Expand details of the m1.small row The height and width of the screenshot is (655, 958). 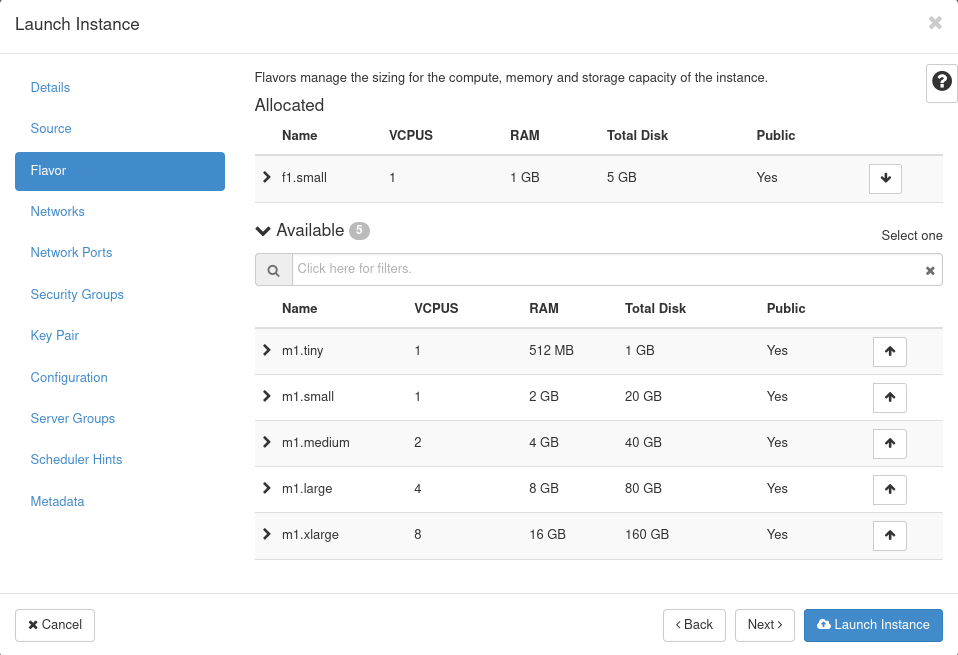(266, 396)
